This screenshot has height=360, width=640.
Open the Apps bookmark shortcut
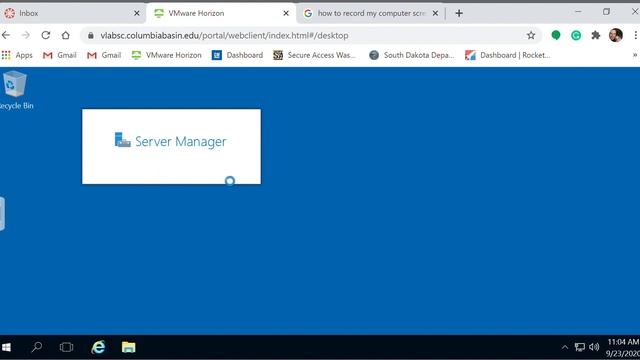point(17,55)
